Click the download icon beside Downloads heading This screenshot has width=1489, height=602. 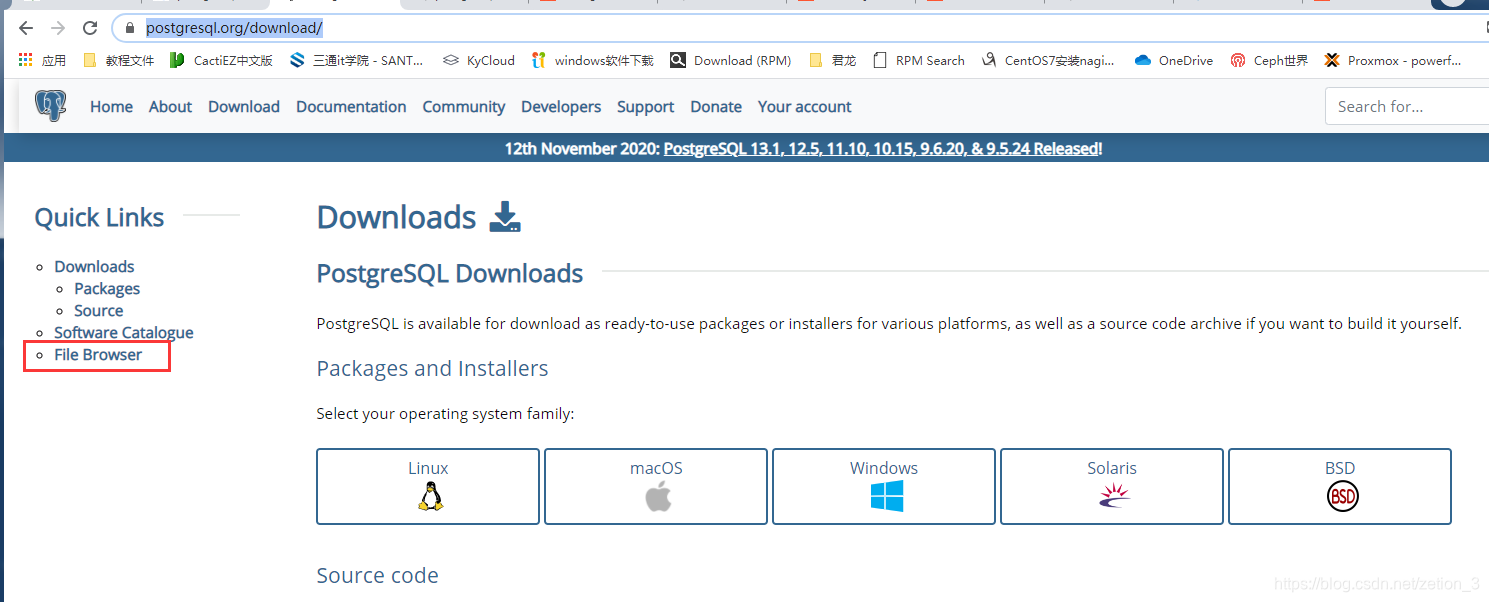[x=505, y=217]
